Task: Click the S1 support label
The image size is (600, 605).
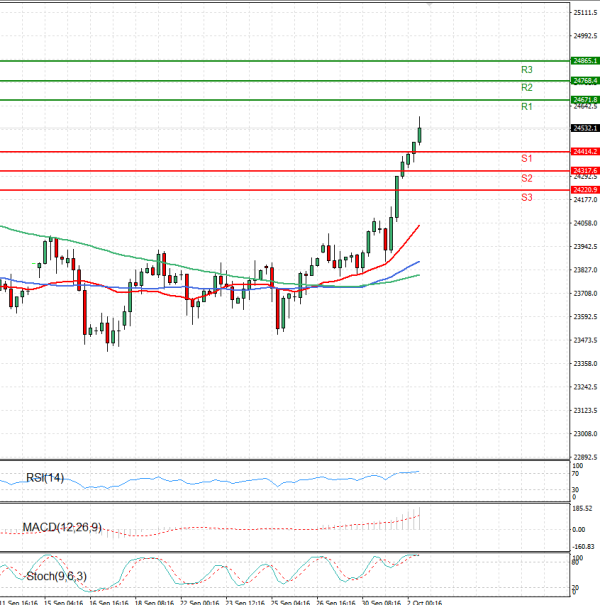Action: click(526, 159)
